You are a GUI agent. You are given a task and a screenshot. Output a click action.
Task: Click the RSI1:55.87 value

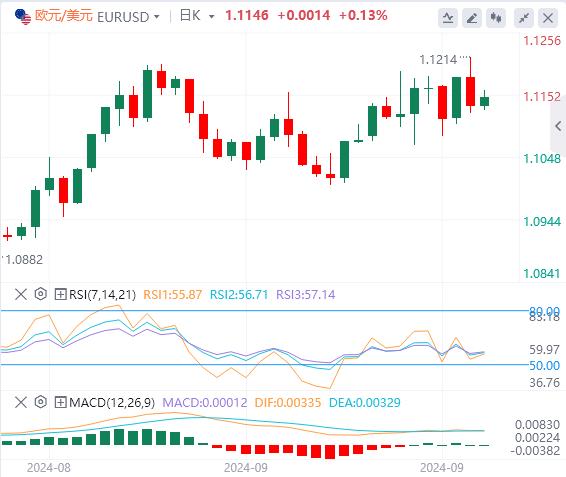coord(173,295)
